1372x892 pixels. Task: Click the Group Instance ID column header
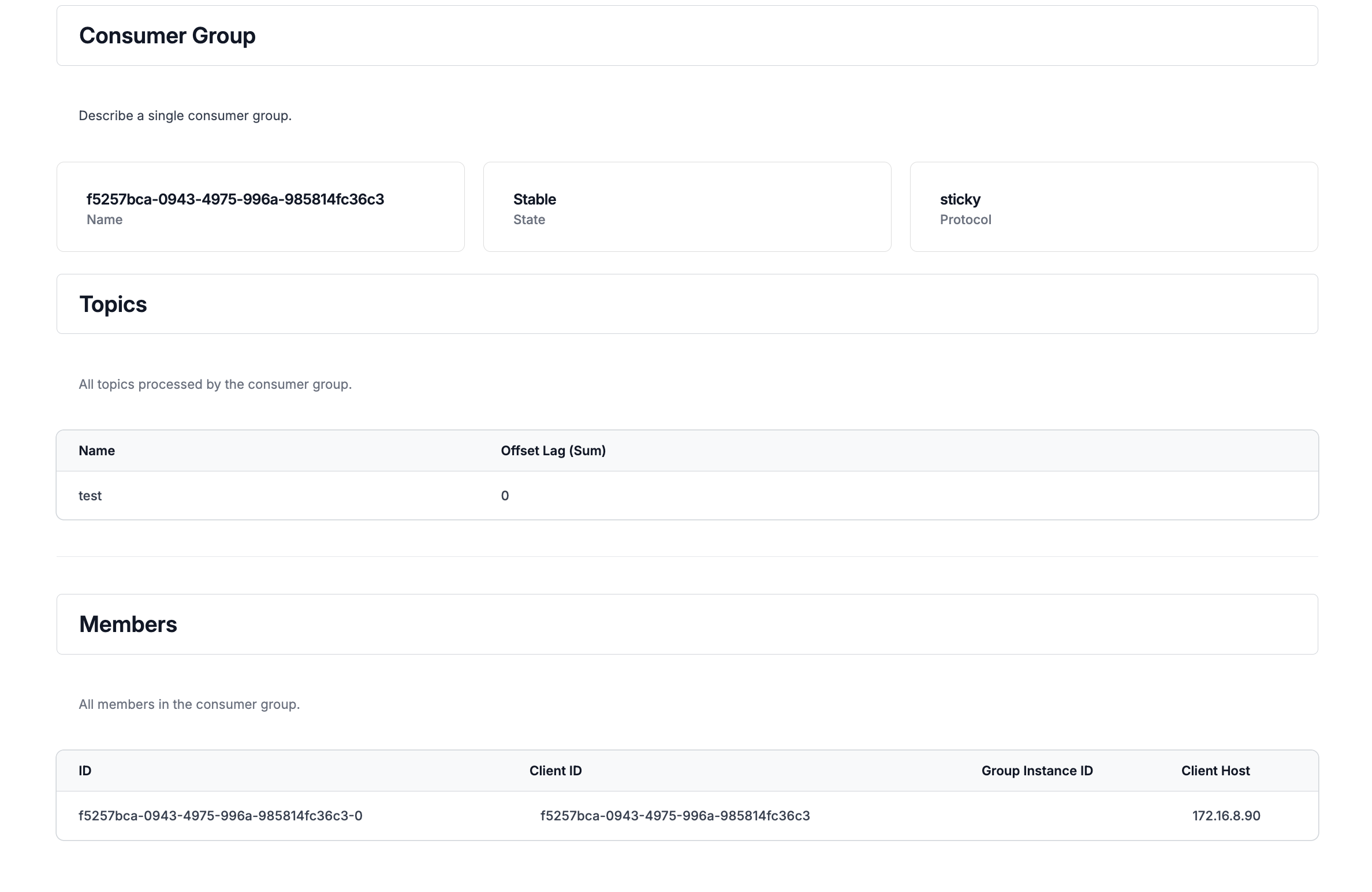(1037, 771)
